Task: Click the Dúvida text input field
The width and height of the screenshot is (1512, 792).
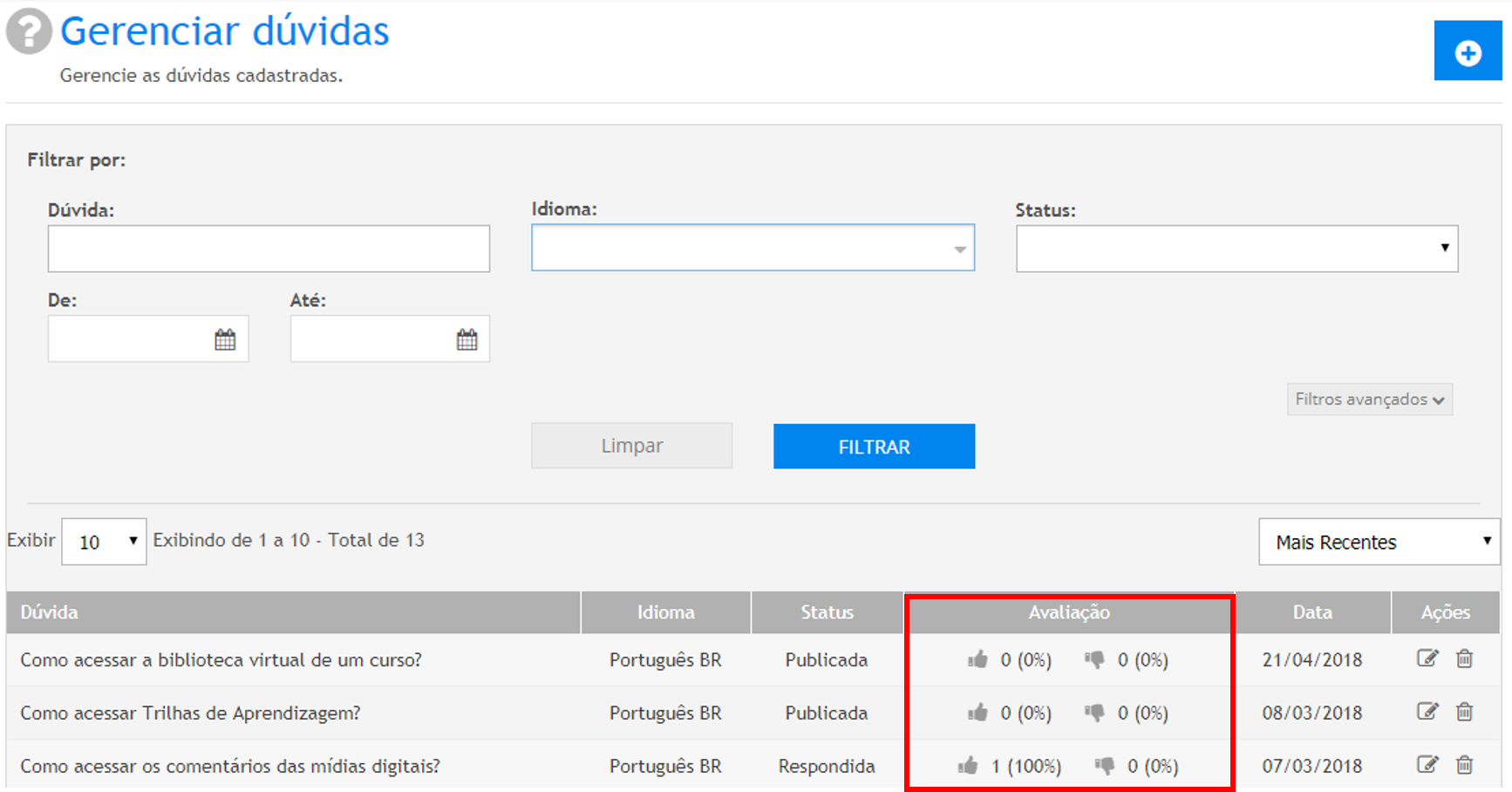Action: point(269,249)
